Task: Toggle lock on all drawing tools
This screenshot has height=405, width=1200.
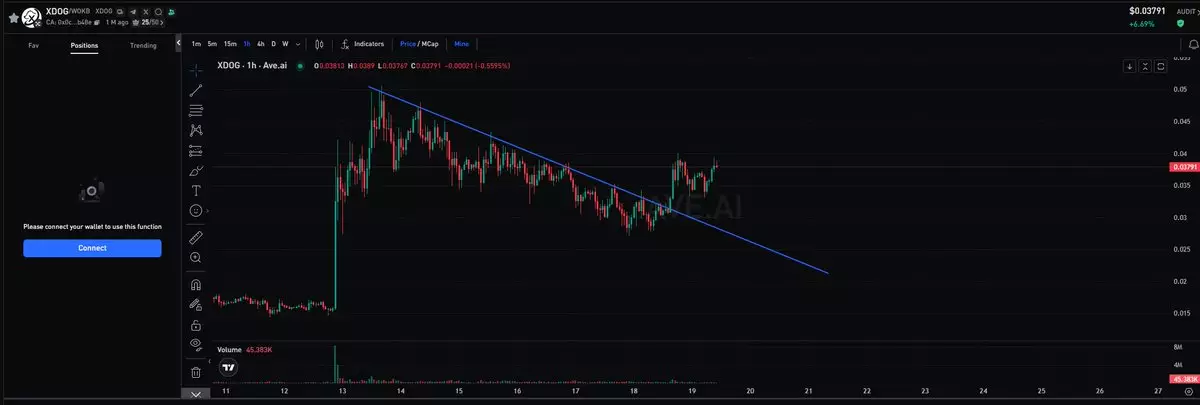Action: pyautogui.click(x=196, y=325)
